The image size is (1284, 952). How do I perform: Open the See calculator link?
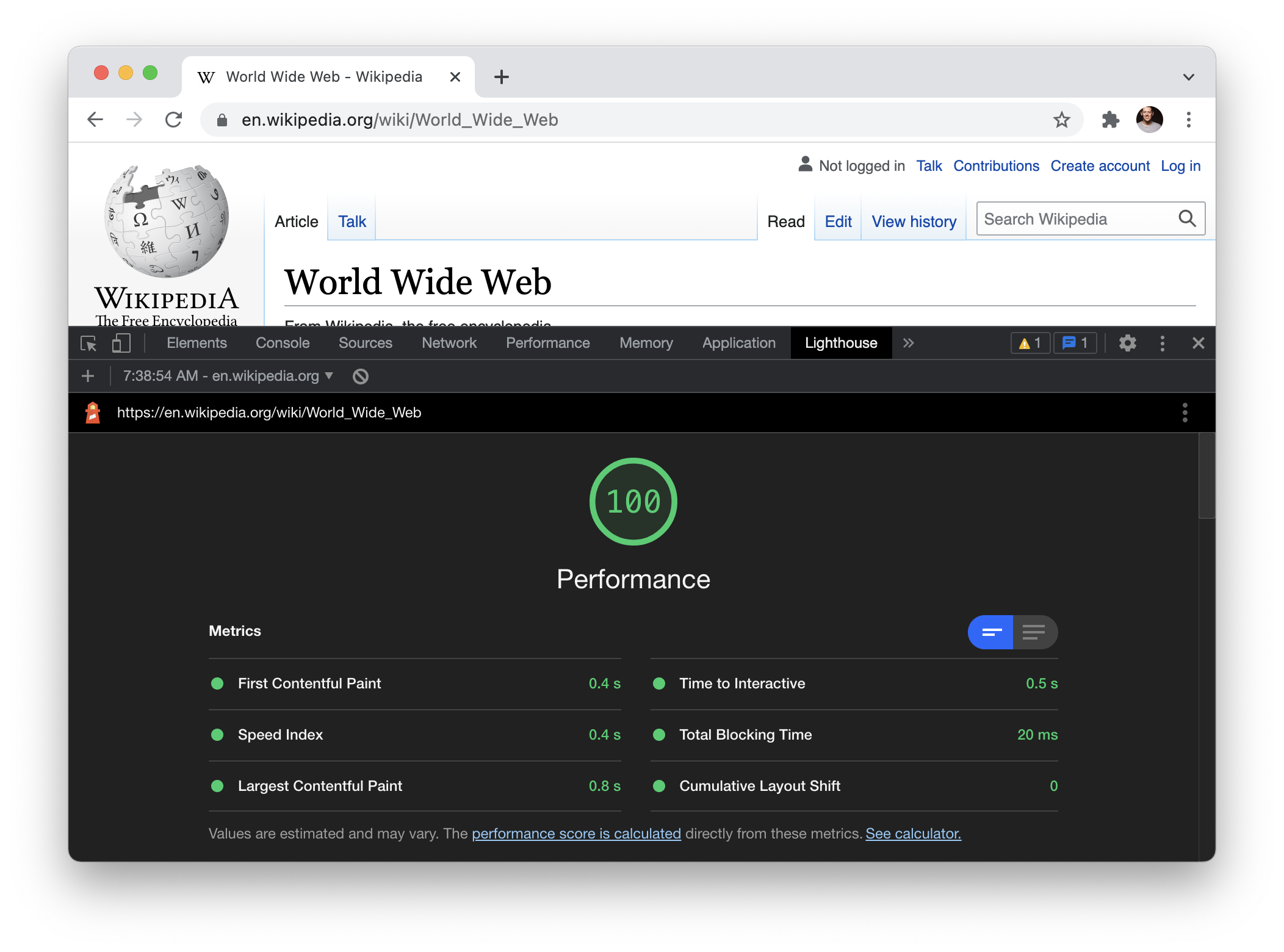(x=912, y=833)
